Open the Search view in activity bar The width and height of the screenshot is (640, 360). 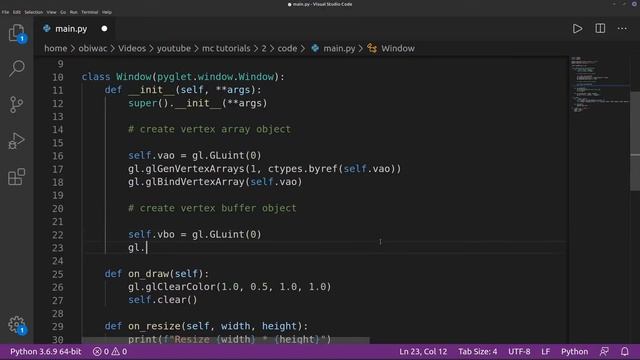point(16,68)
